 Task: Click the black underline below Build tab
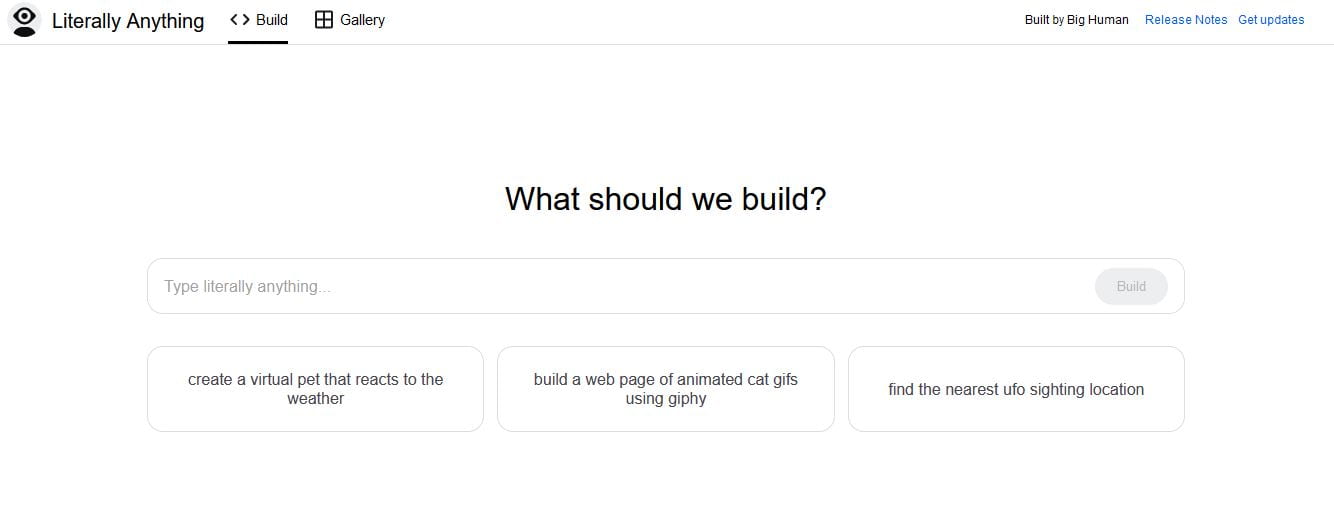coord(258,43)
